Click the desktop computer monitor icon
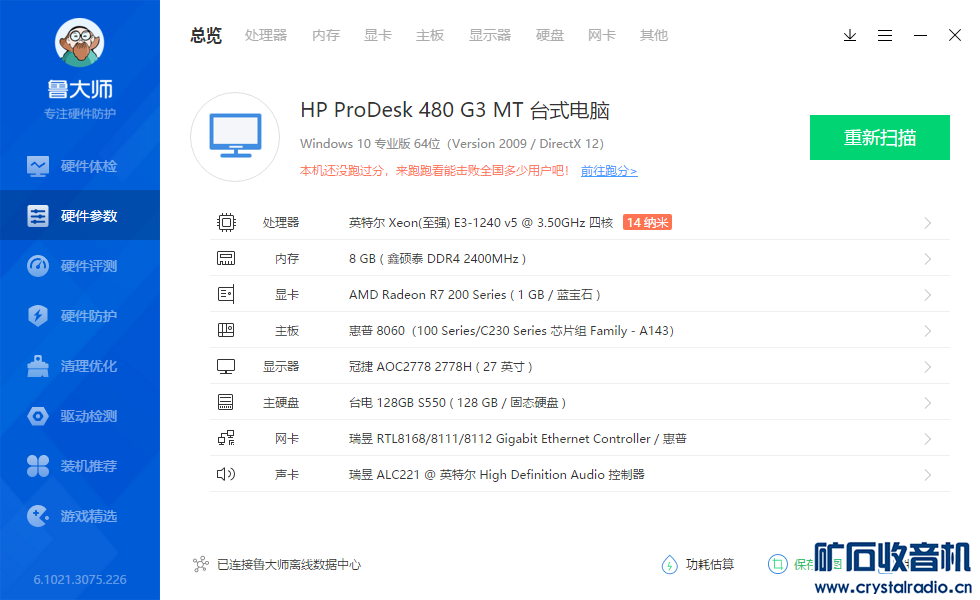 click(235, 137)
